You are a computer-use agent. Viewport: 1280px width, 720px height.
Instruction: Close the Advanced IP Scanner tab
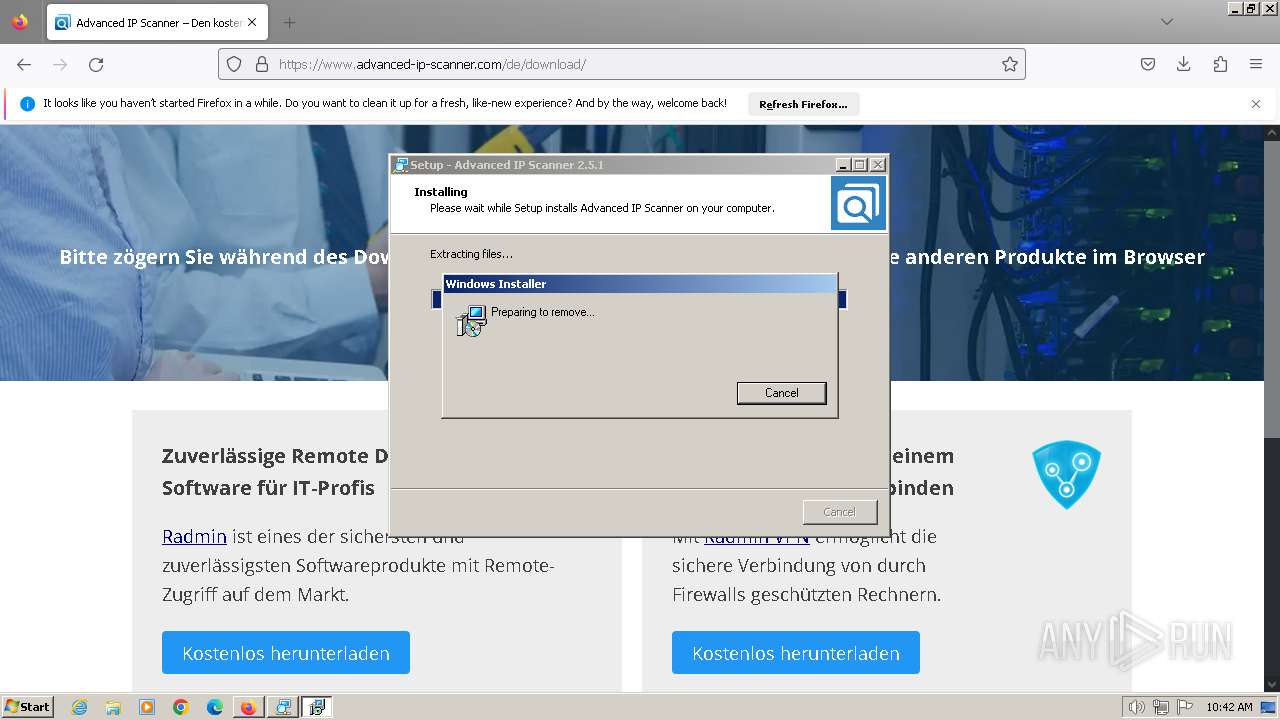coord(251,22)
